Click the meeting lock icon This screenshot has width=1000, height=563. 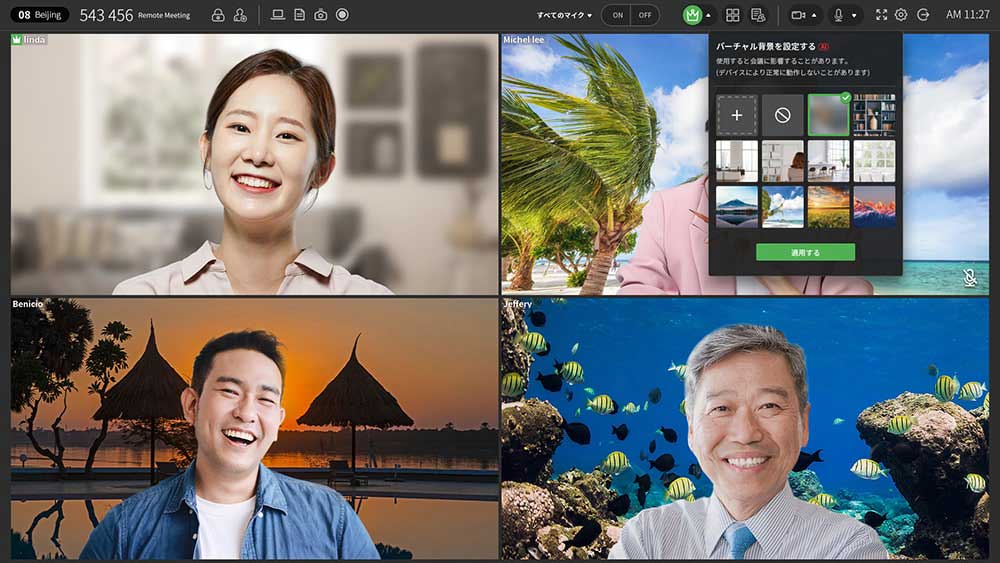(x=218, y=15)
